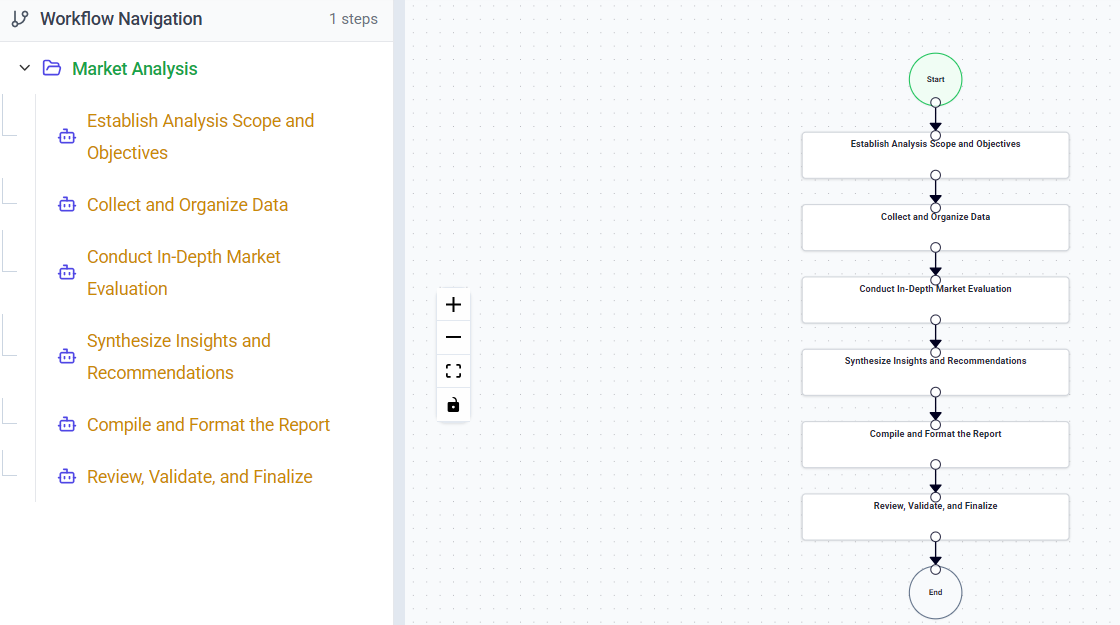Select the Compile and Format the Report canvas node
Viewport: 1120px width, 625px height.
click(x=935, y=444)
